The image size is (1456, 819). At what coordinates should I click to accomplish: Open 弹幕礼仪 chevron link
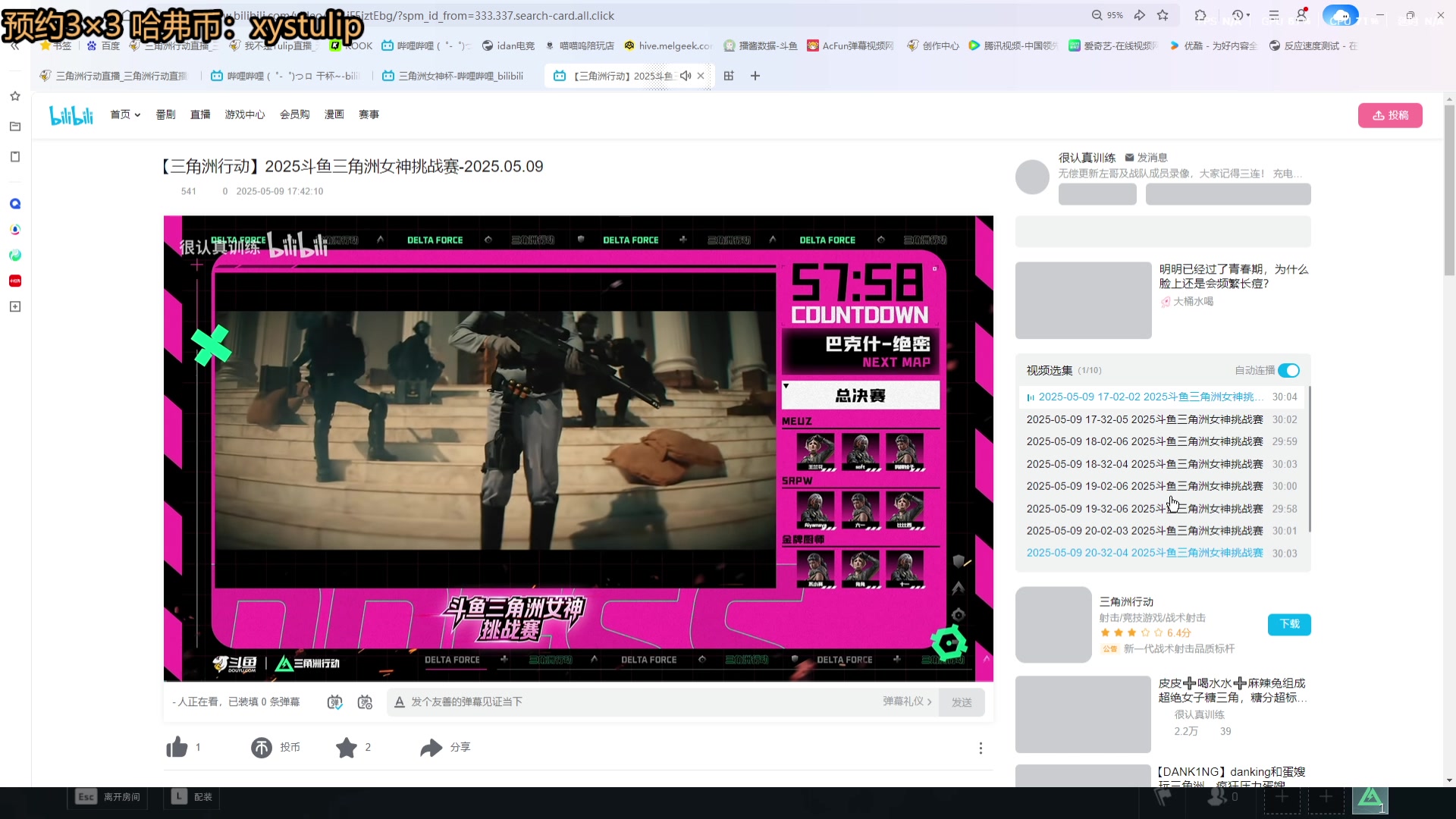tap(907, 701)
